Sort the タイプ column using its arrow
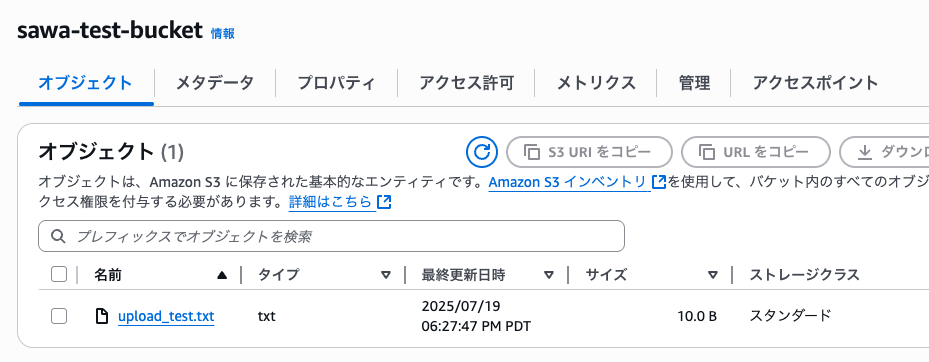 (x=386, y=275)
